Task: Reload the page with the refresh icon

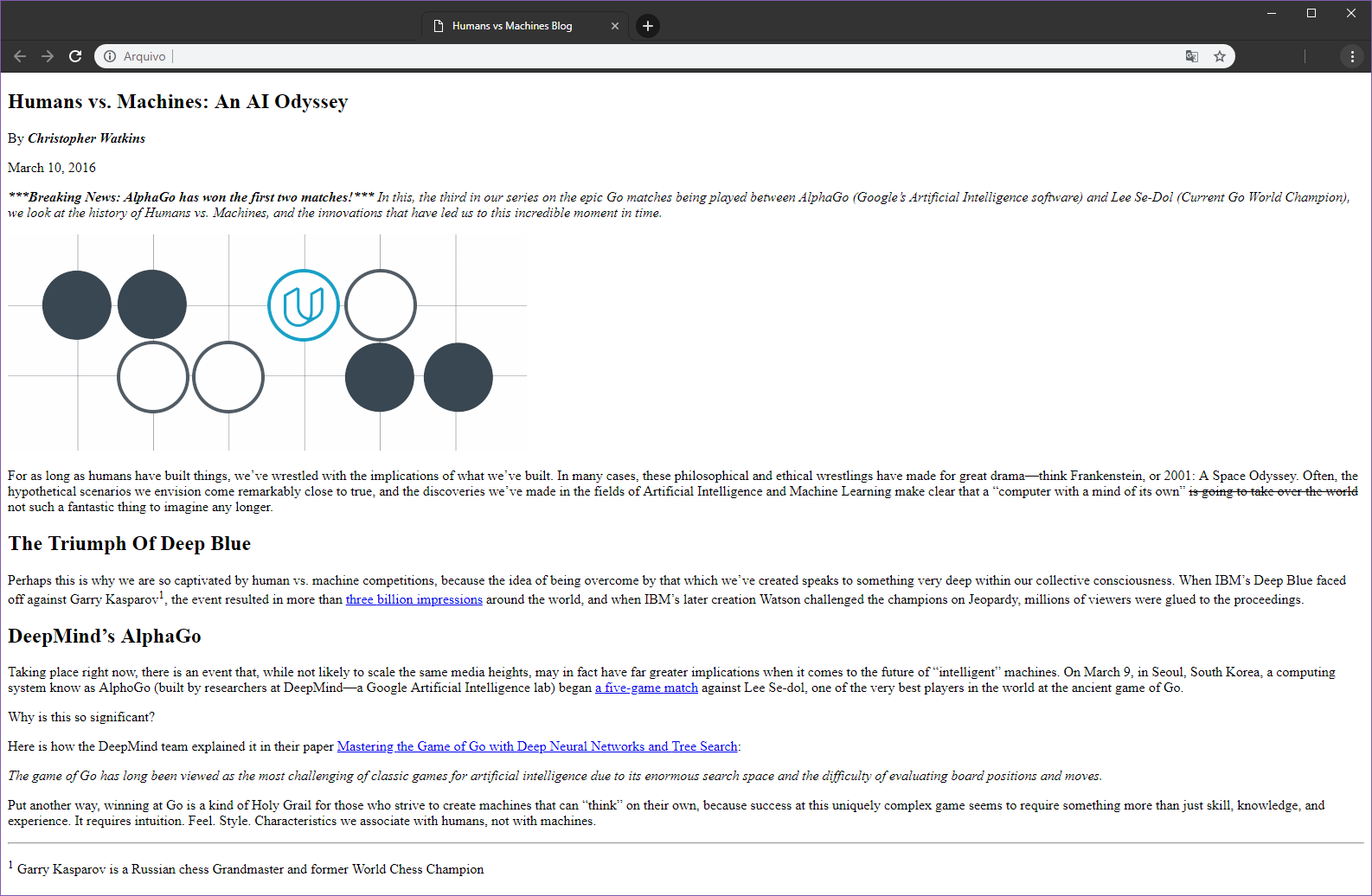Action: point(75,56)
